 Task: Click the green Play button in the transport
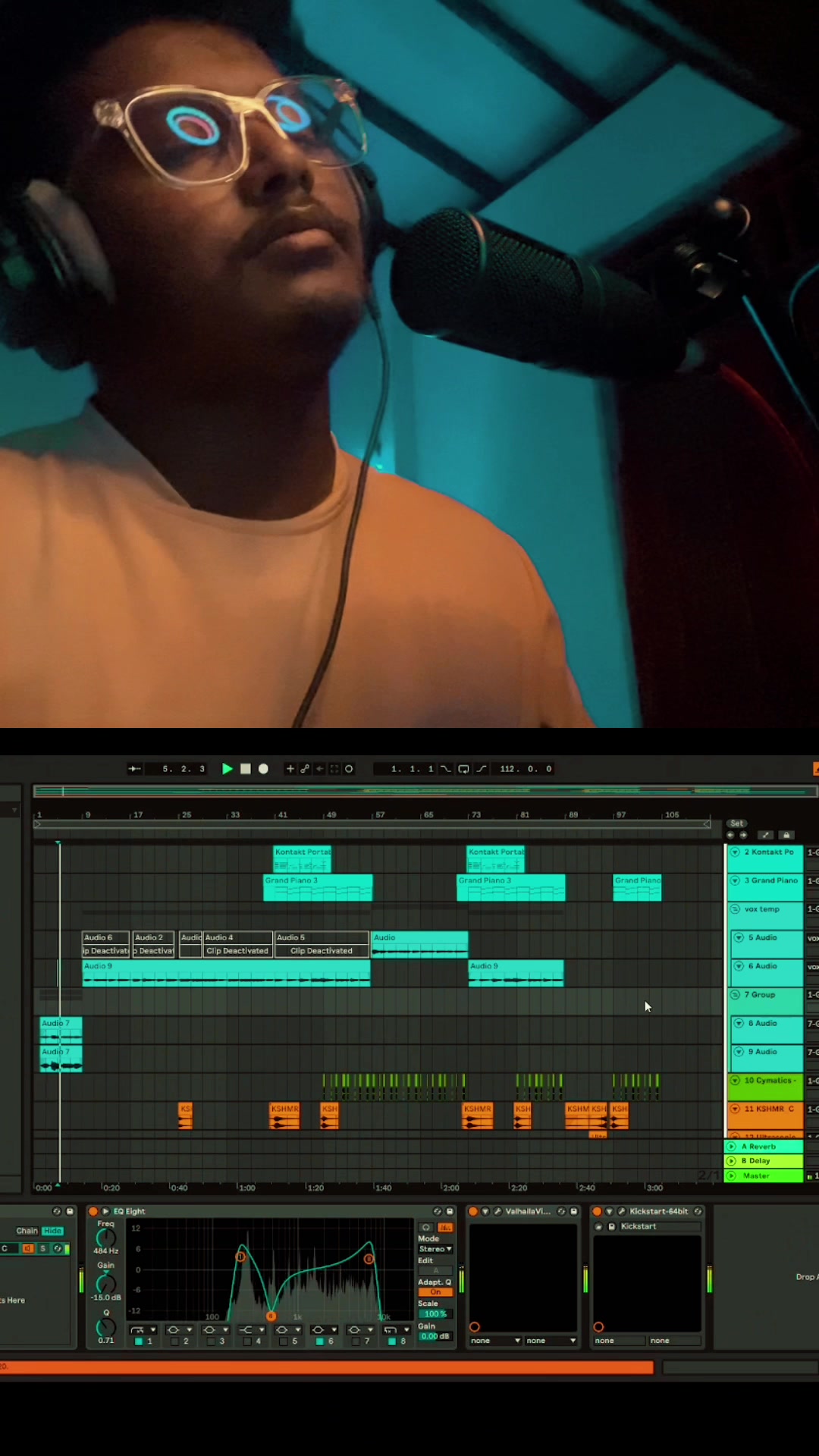coord(227,769)
